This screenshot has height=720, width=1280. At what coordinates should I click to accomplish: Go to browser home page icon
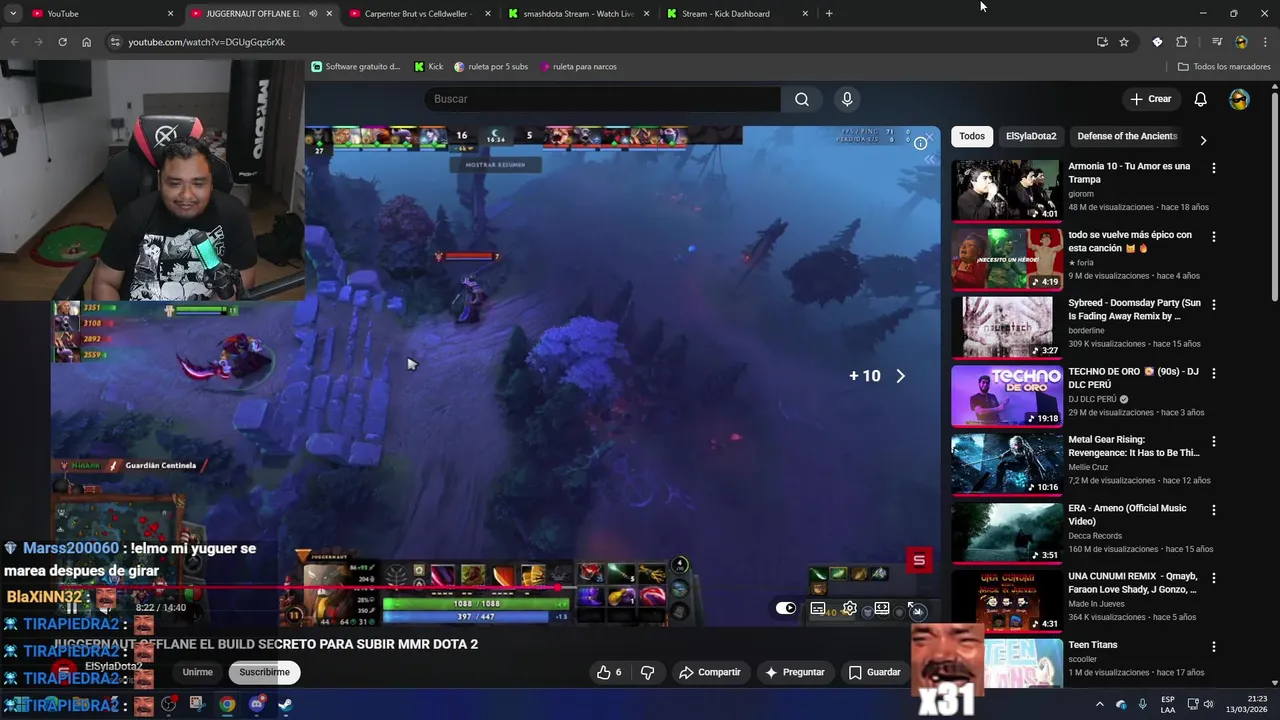[x=86, y=42]
